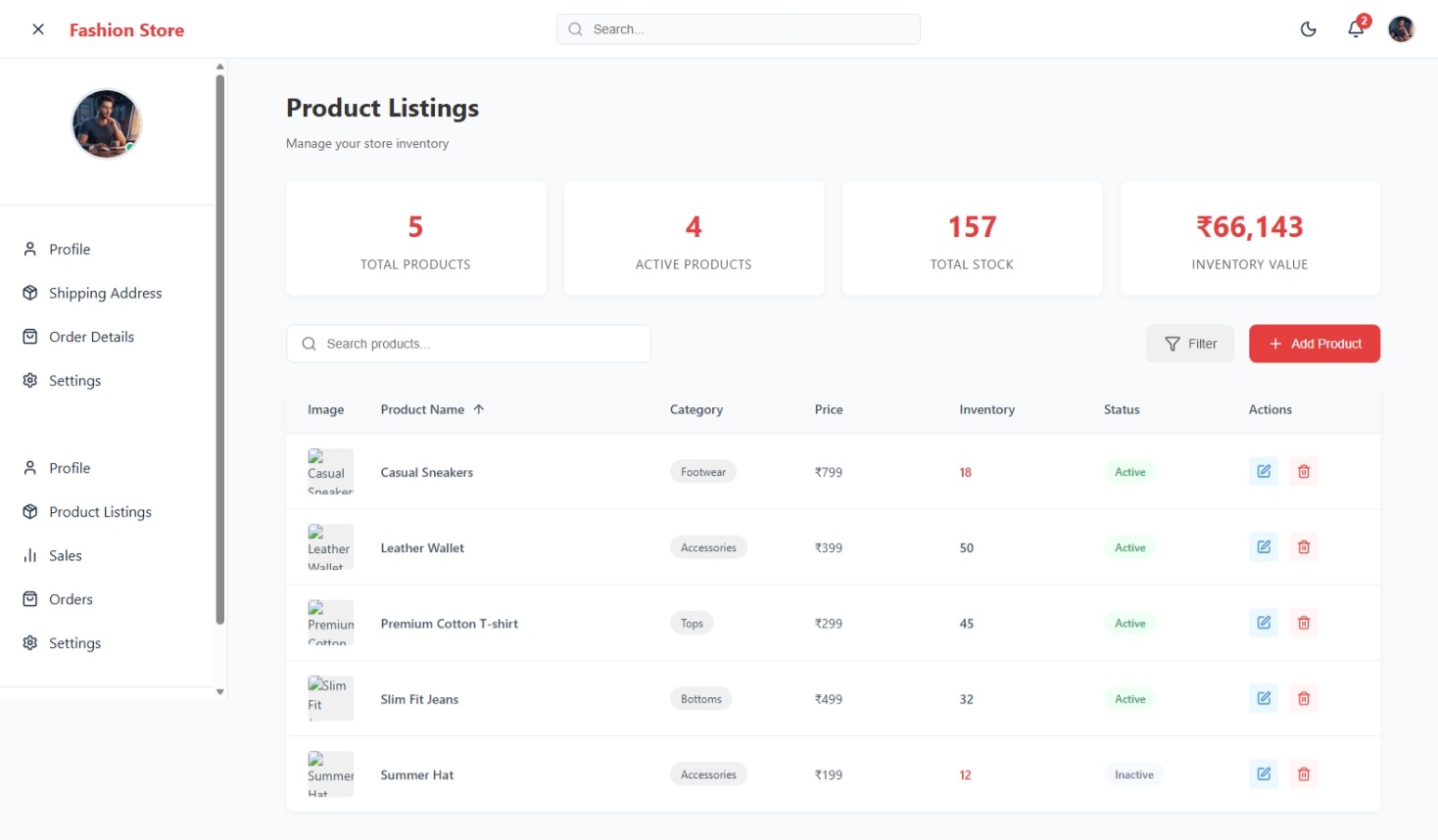This screenshot has height=840, width=1438.
Task: Delete the Summer Hat product
Action: click(1304, 774)
